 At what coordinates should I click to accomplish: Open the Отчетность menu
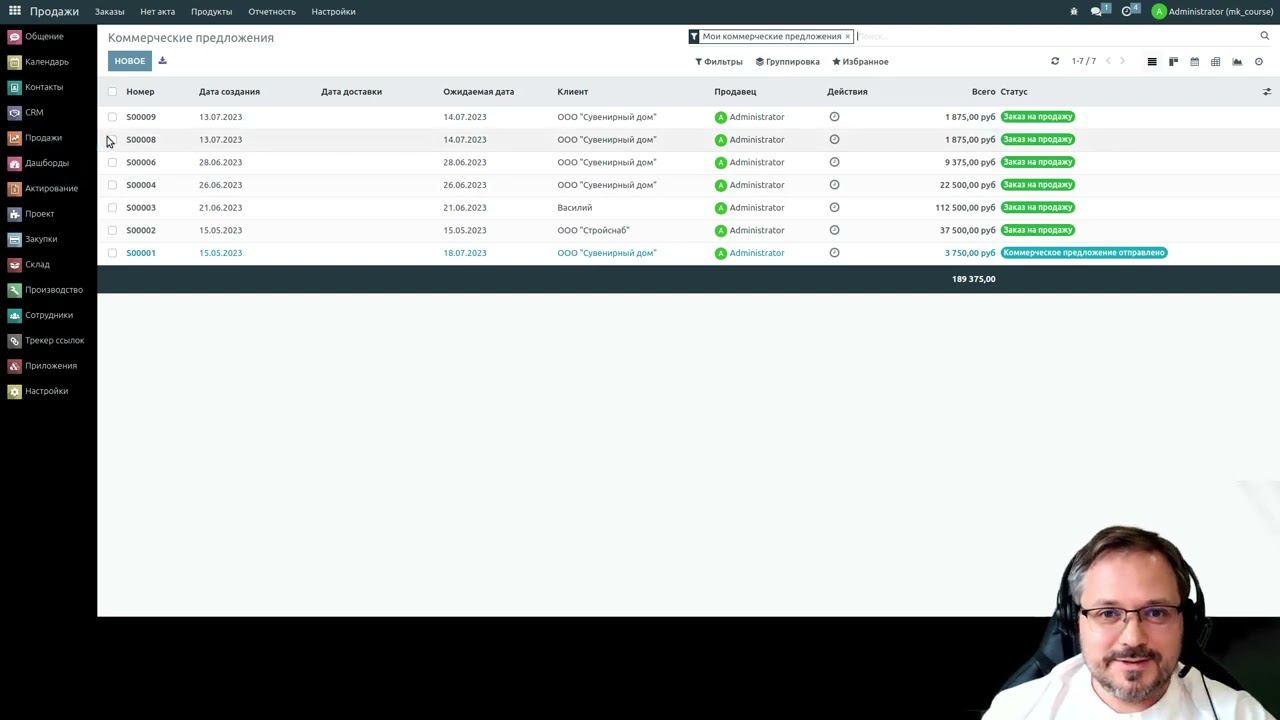(272, 11)
